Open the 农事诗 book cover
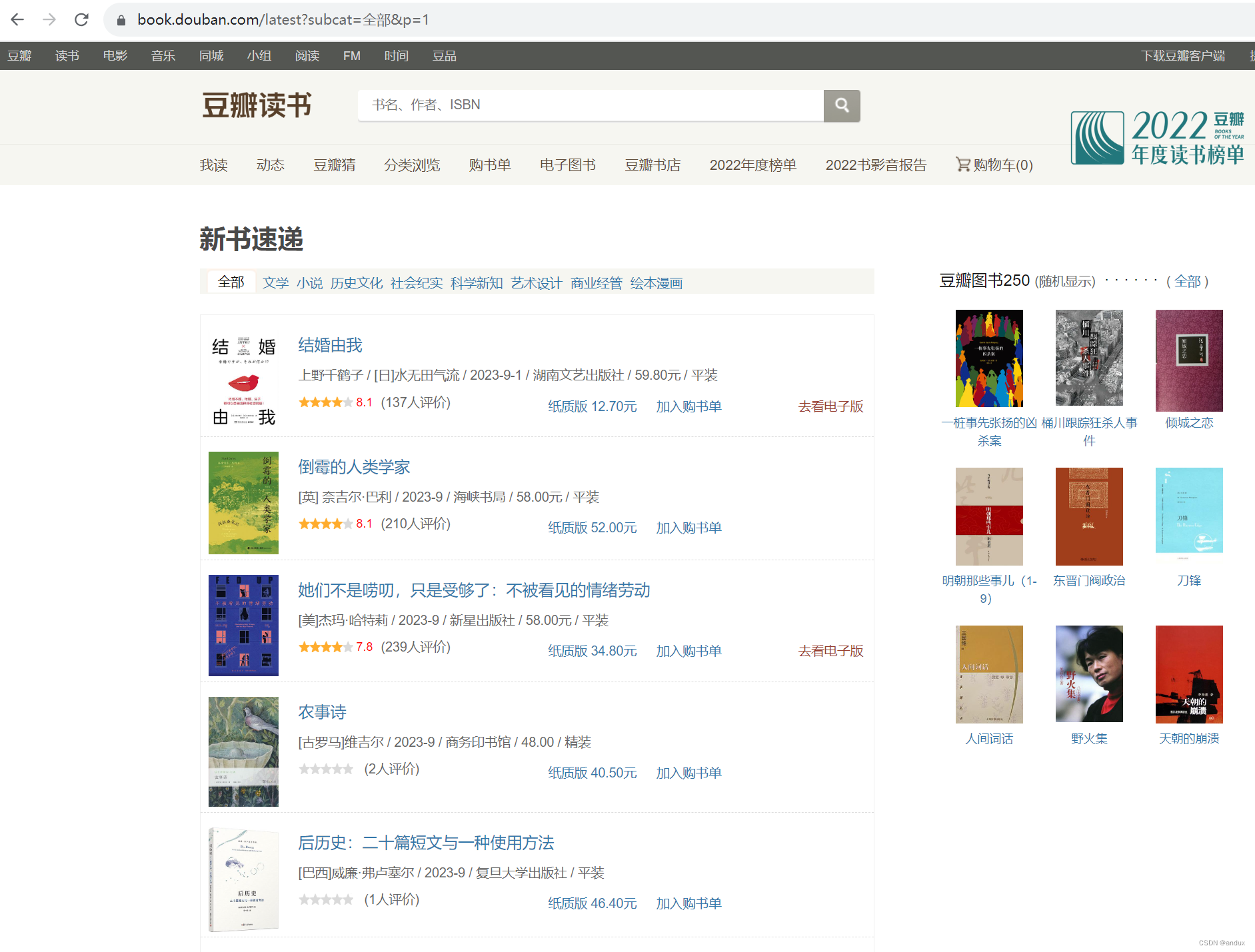Screen dimensions: 1255x952 (243, 751)
